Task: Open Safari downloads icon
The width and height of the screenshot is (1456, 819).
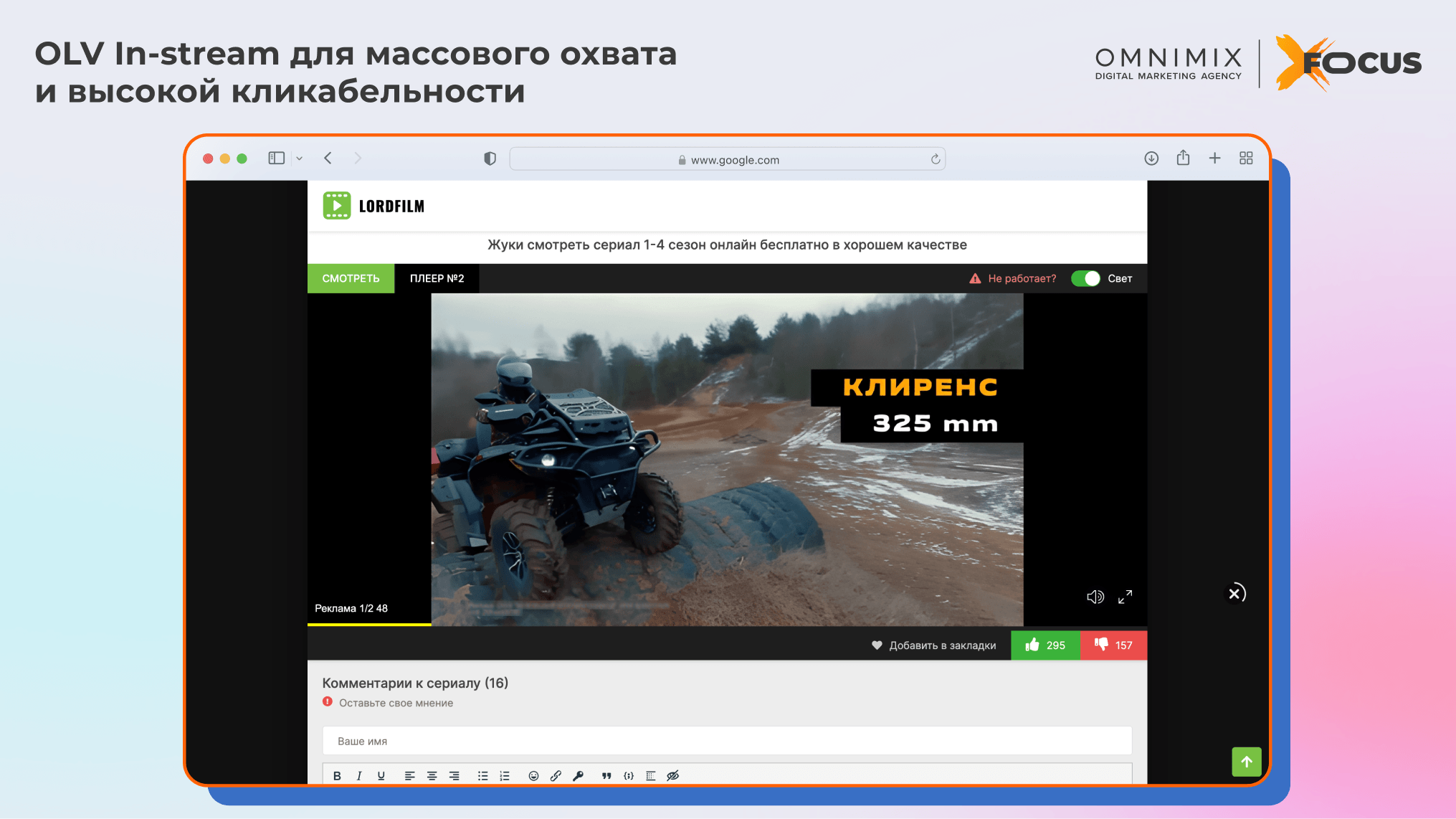Action: (x=1151, y=158)
